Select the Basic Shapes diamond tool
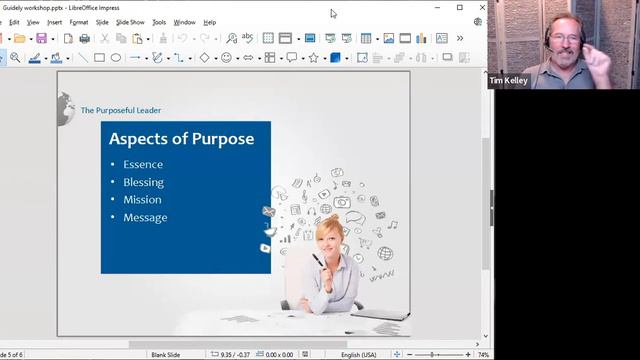Screen dimensions: 640x360 click(204, 58)
